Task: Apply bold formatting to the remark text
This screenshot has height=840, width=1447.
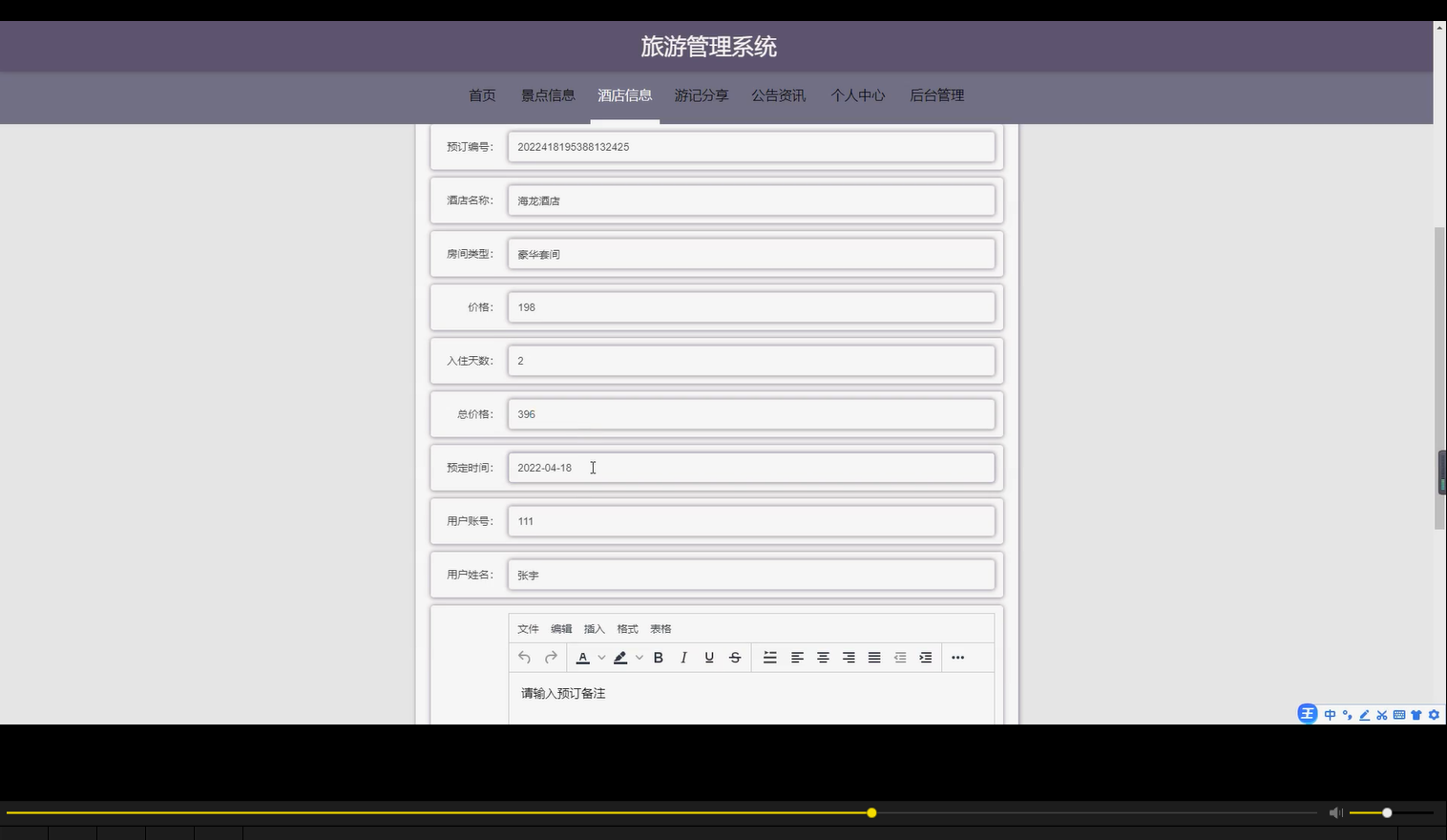Action: coord(658,658)
